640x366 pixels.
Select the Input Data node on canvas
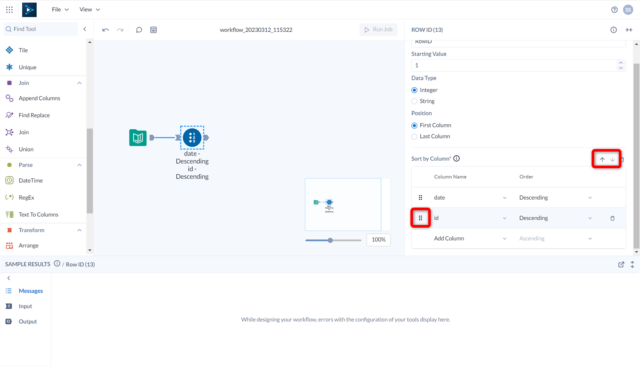pos(138,138)
